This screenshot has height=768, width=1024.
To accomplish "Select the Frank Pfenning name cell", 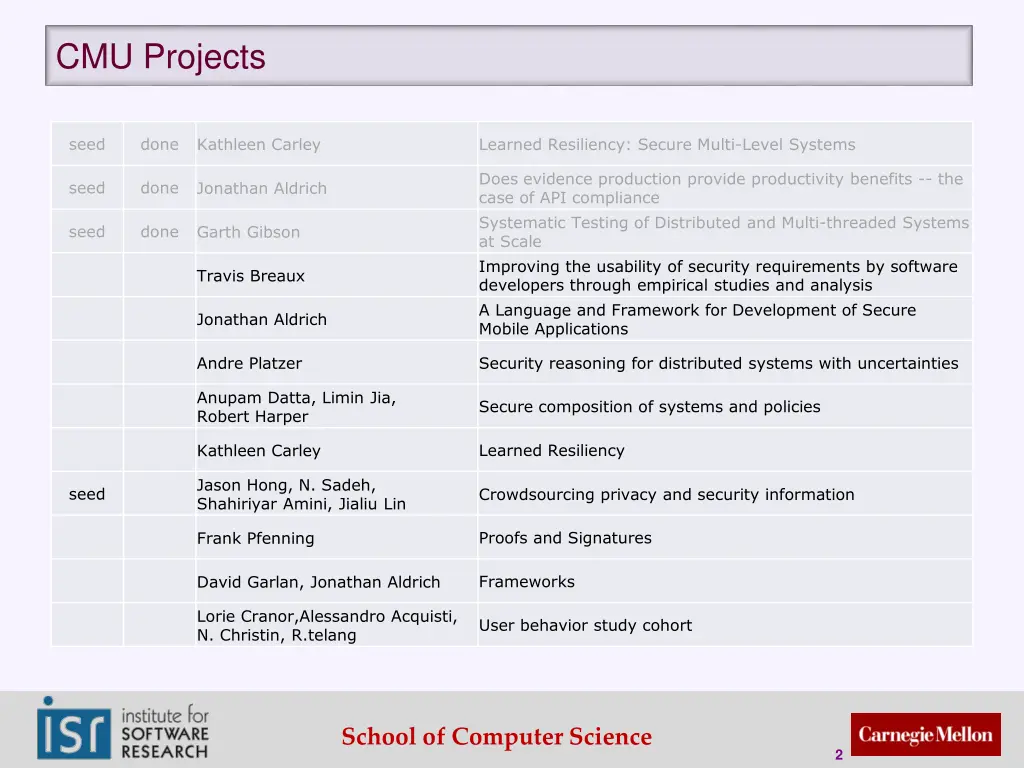I will (x=255, y=538).
